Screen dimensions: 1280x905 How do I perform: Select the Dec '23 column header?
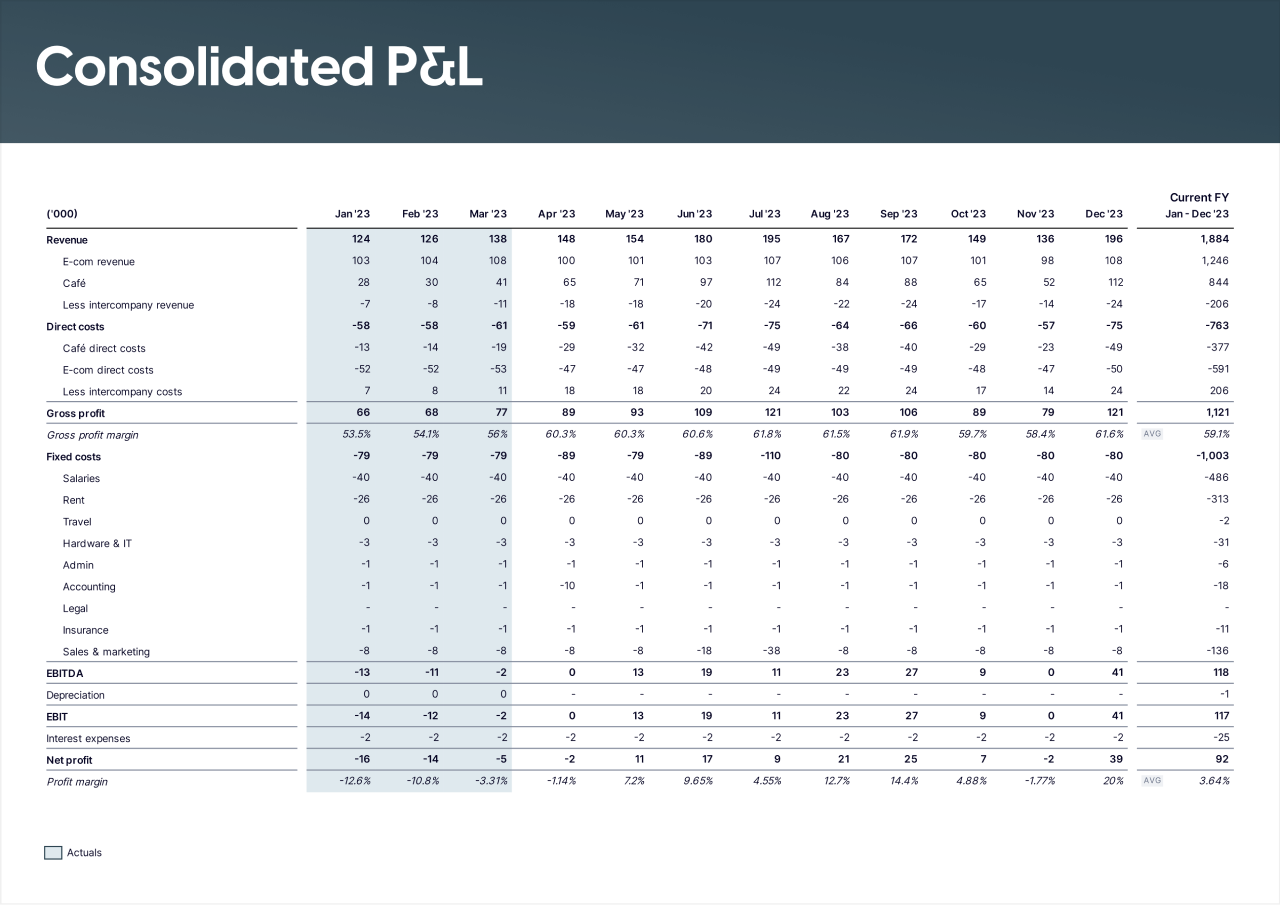coord(1104,214)
